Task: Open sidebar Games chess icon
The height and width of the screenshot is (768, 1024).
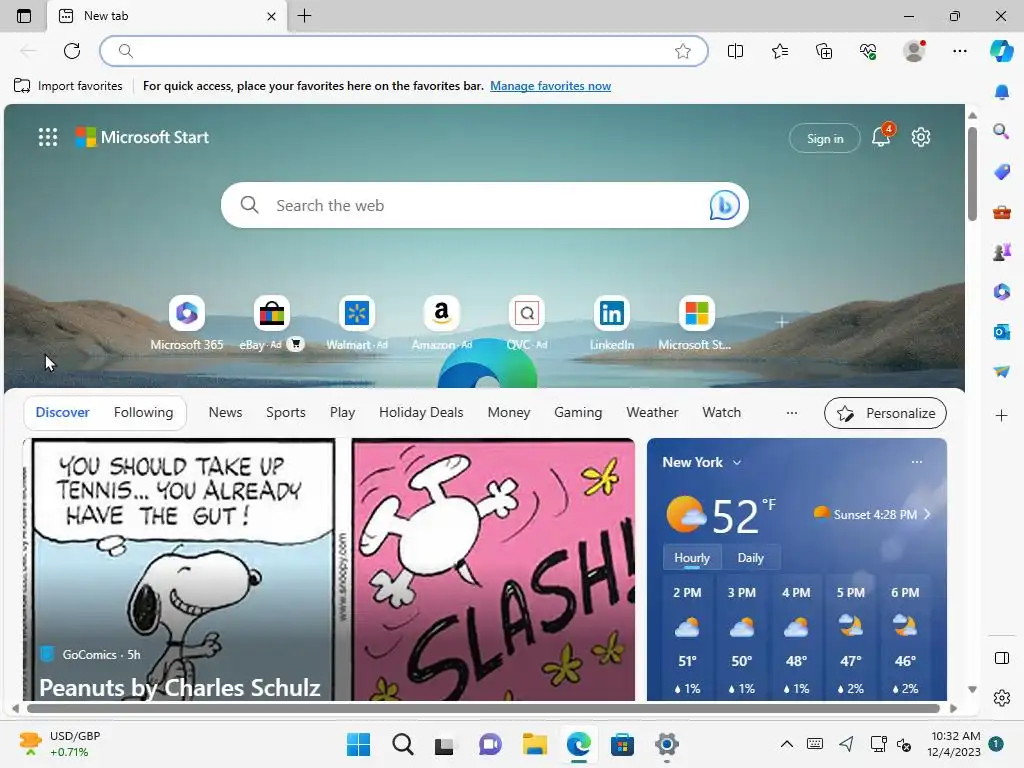Action: click(x=1002, y=251)
